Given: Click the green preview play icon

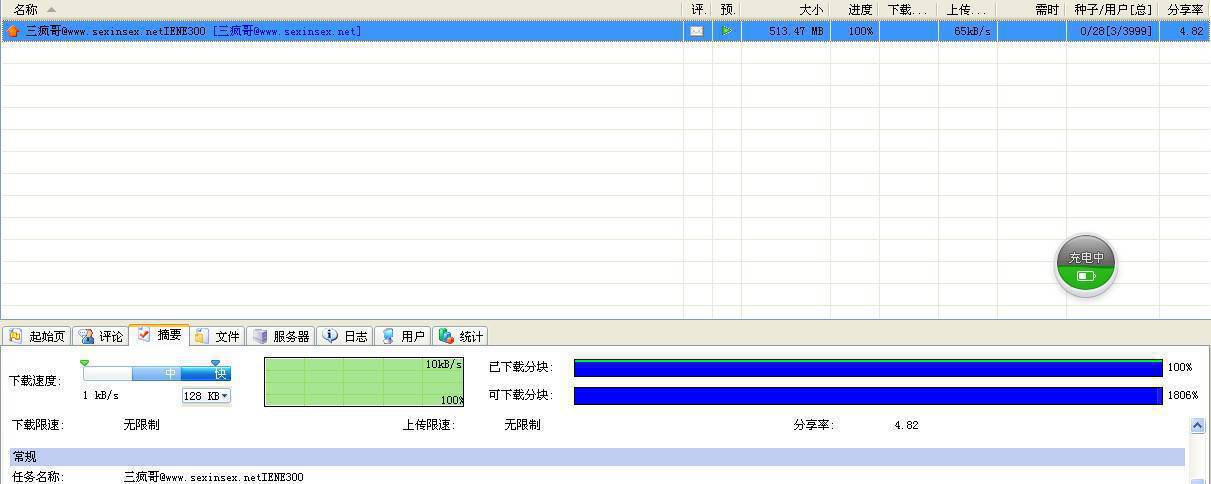Looking at the screenshot, I should coord(727,31).
